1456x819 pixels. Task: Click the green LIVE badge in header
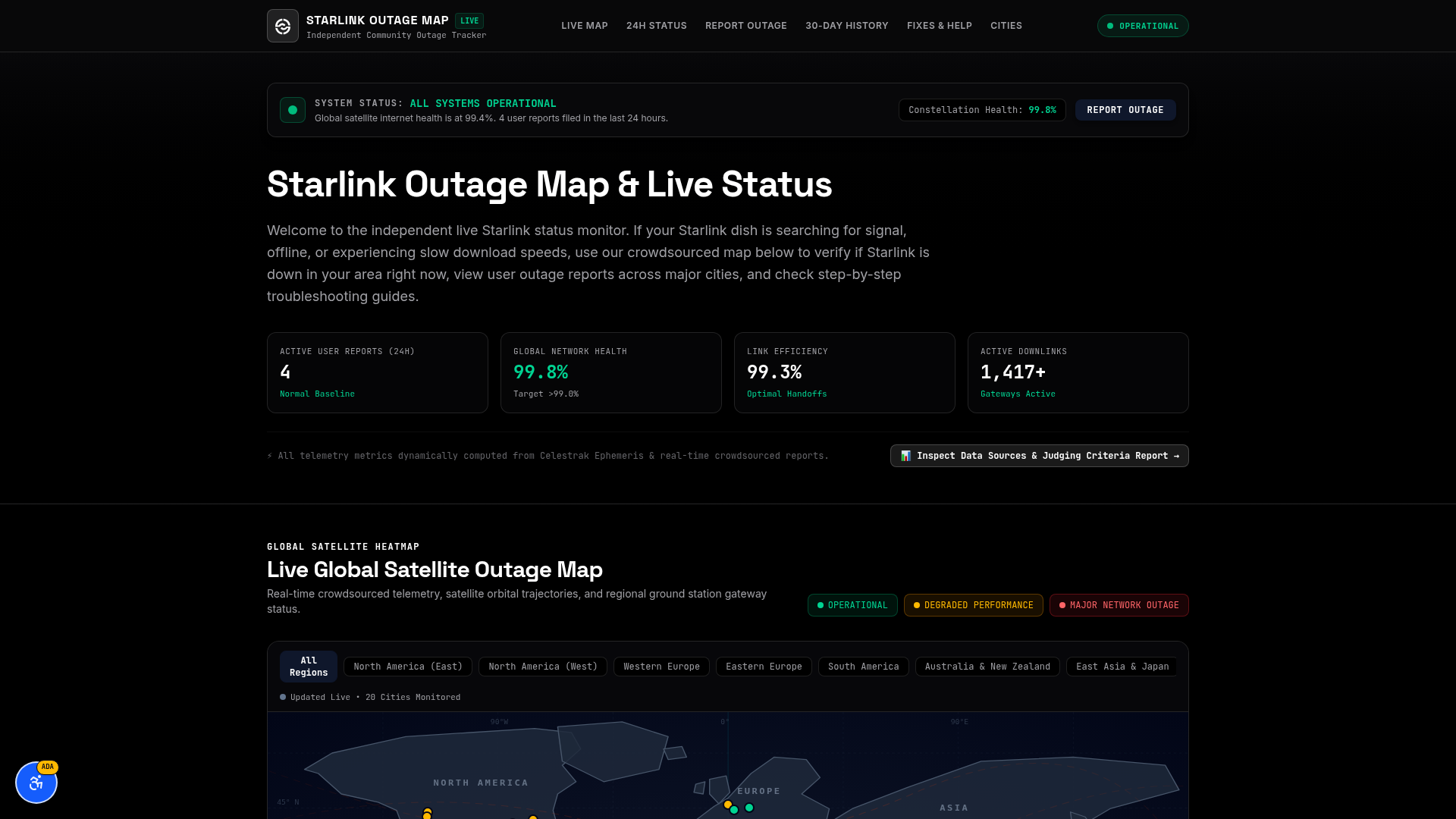click(469, 20)
